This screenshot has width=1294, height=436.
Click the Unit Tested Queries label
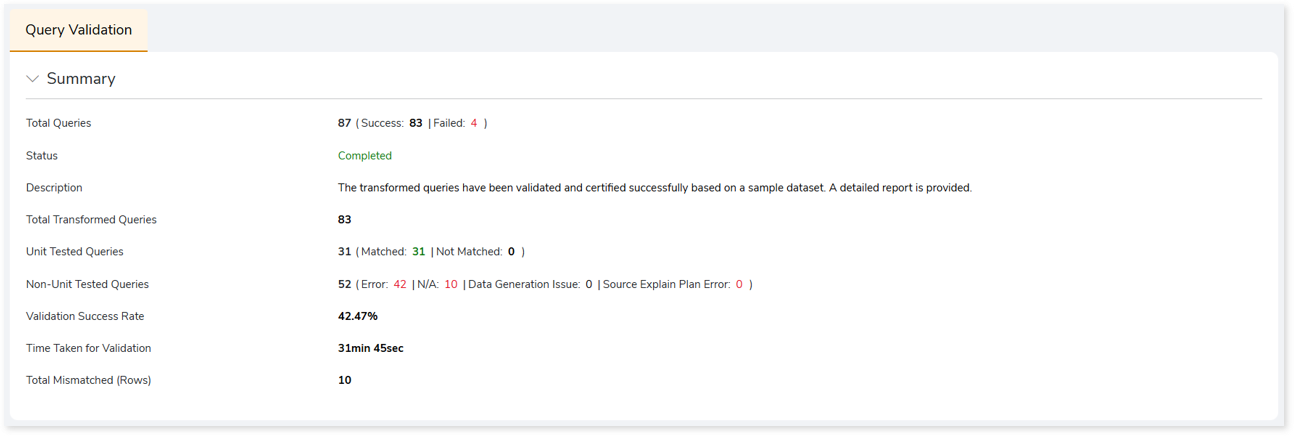click(x=75, y=252)
